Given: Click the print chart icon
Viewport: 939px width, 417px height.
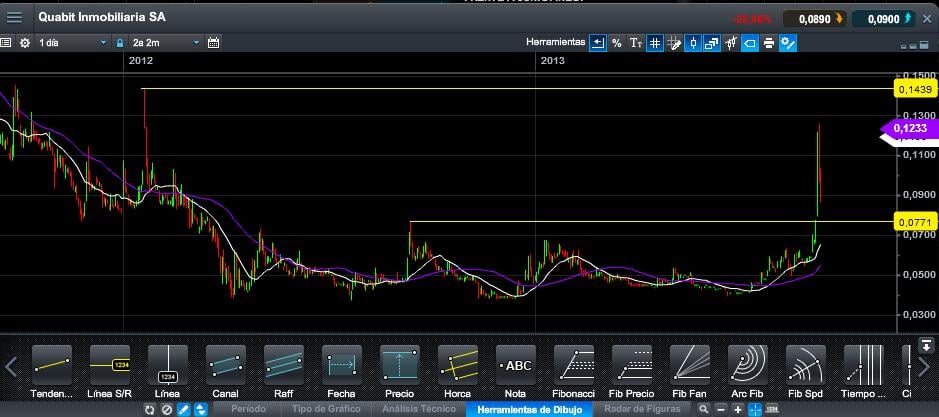Looking at the screenshot, I should point(768,43).
